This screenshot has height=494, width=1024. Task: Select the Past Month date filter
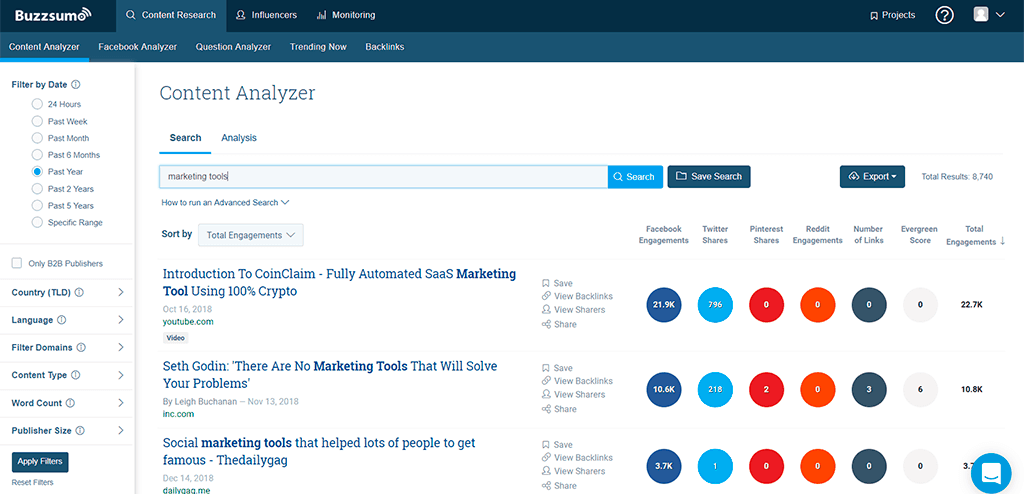coord(37,138)
